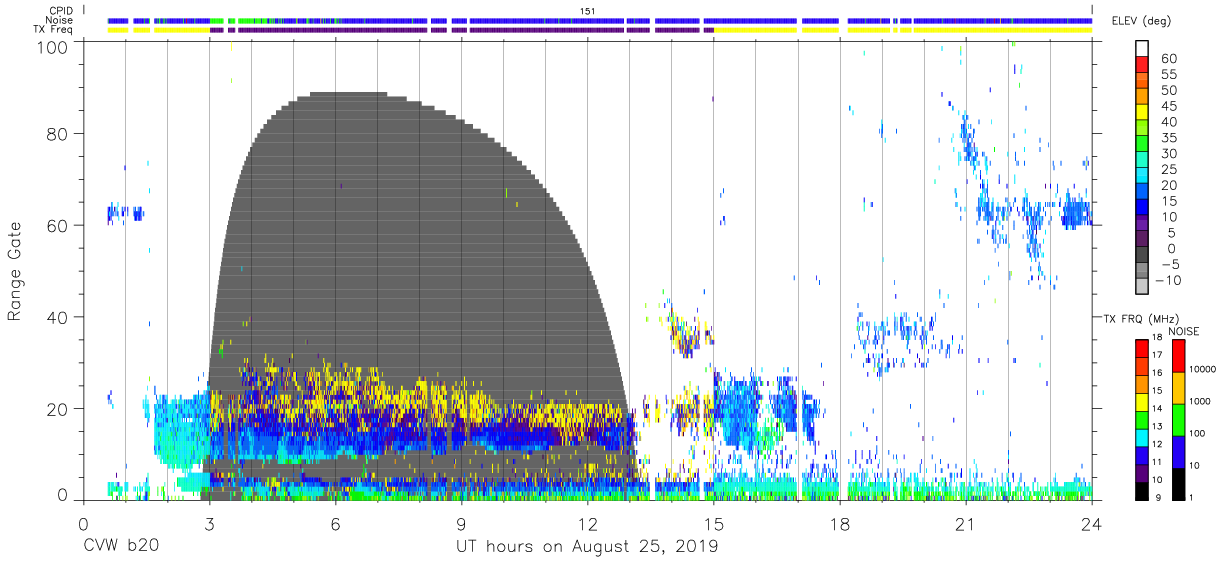Select the 'CPID' label at top left
Viewport: 1228px width, 567px height.
(x=62, y=10)
